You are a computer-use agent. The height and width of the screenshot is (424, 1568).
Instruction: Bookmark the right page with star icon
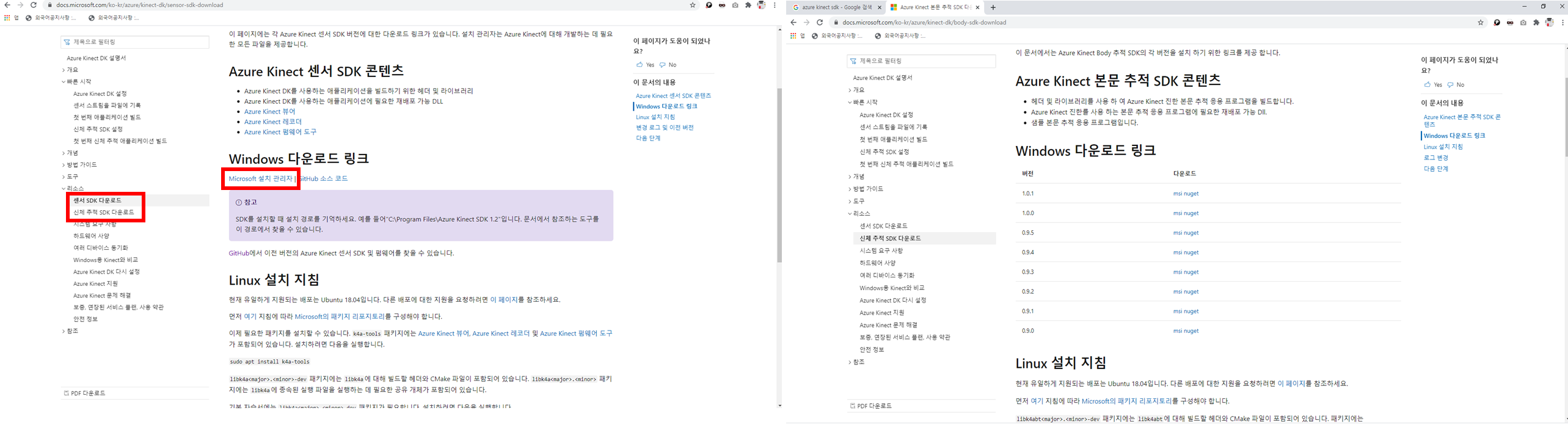pos(1481,23)
